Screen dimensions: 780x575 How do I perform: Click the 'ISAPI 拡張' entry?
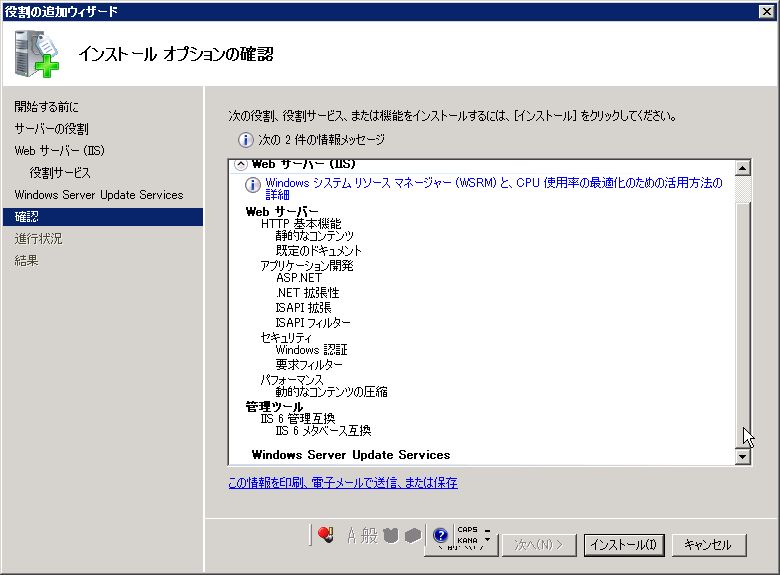pos(303,307)
